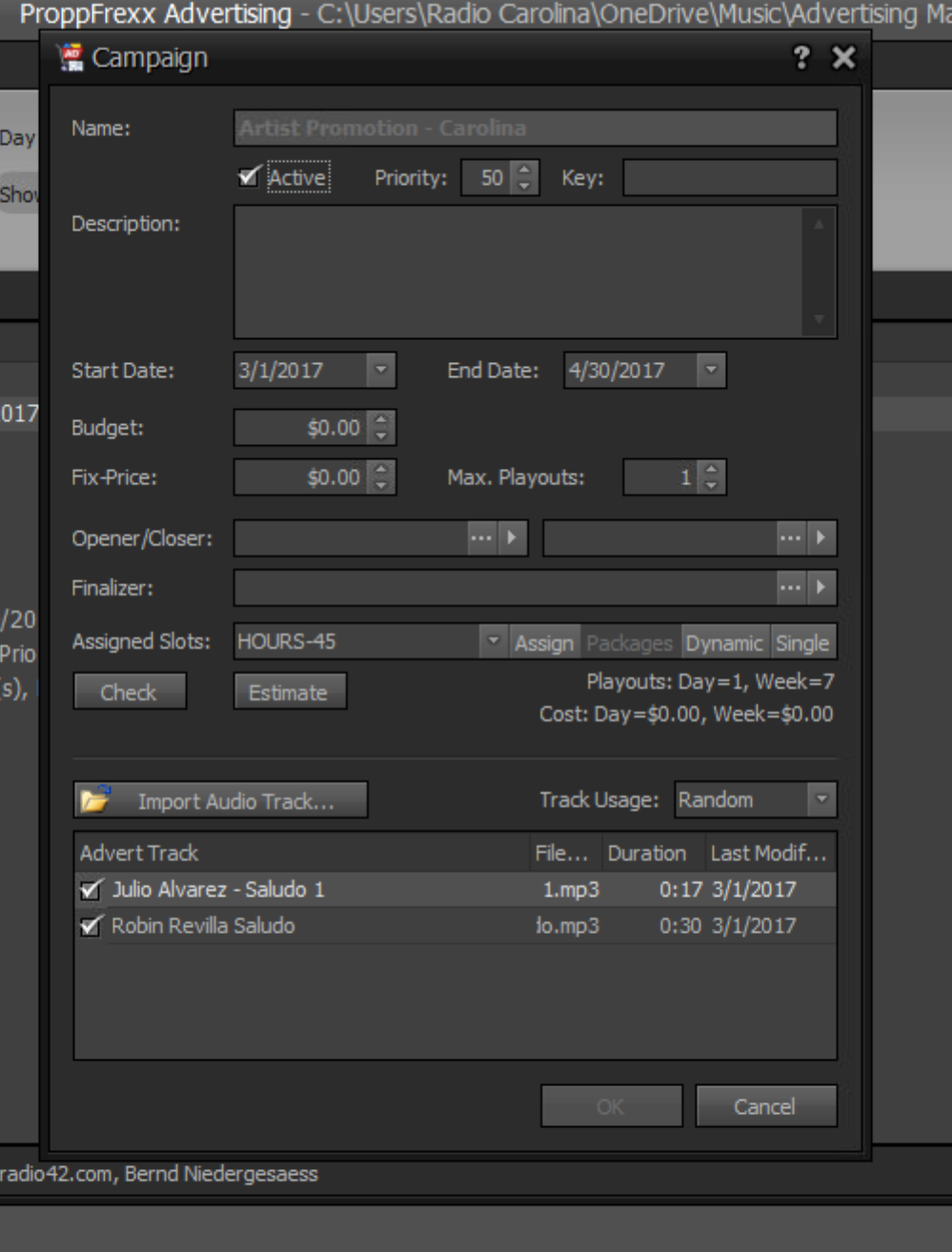Play the Opener audio preview arrow
Viewport: 952px width, 1252px height.
pos(512,538)
